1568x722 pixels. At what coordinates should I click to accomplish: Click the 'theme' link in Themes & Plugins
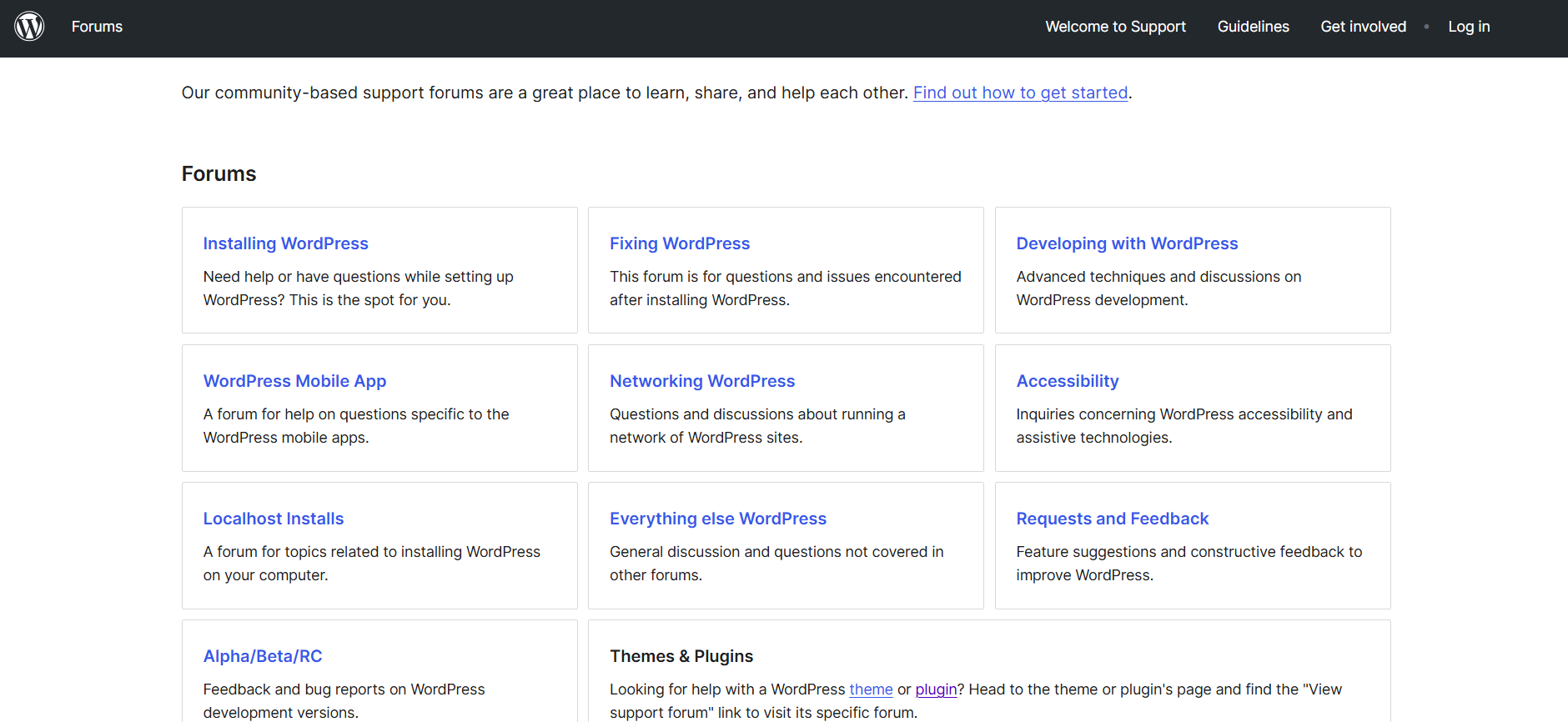click(871, 689)
